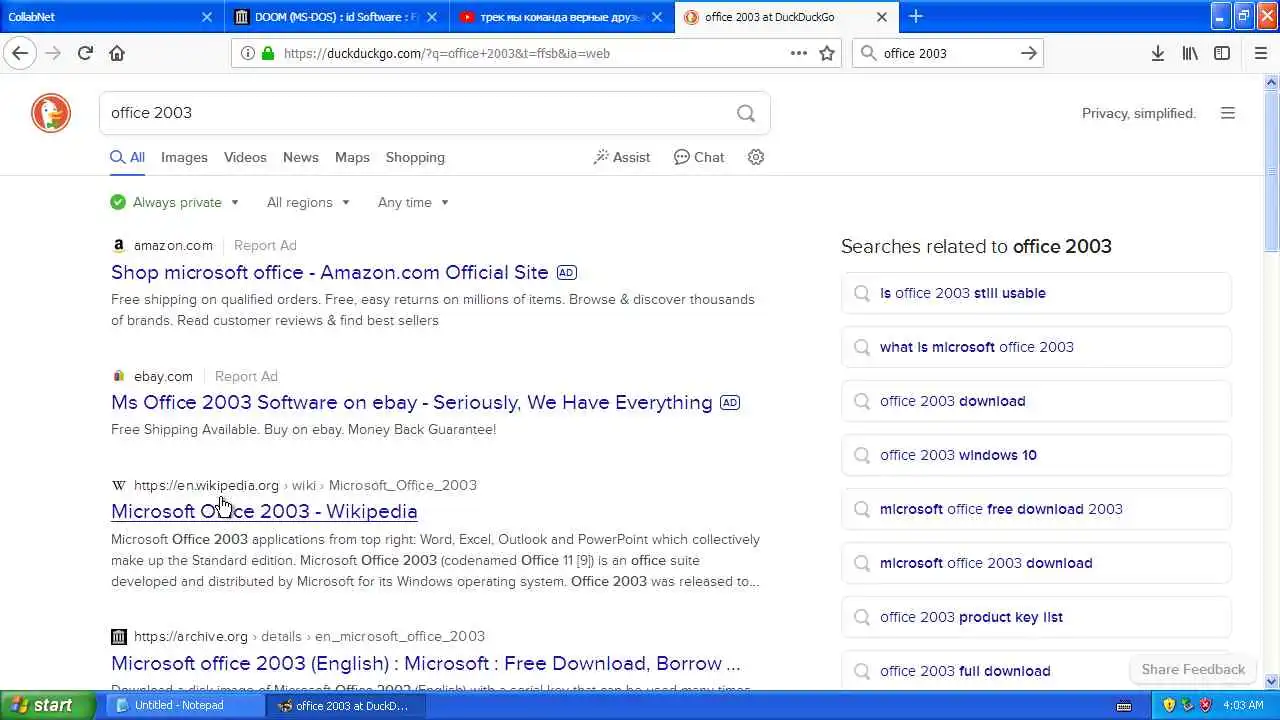Search 'office 2003 windows 10' suggestion
This screenshot has height=720, width=1280.
pos(1036,455)
